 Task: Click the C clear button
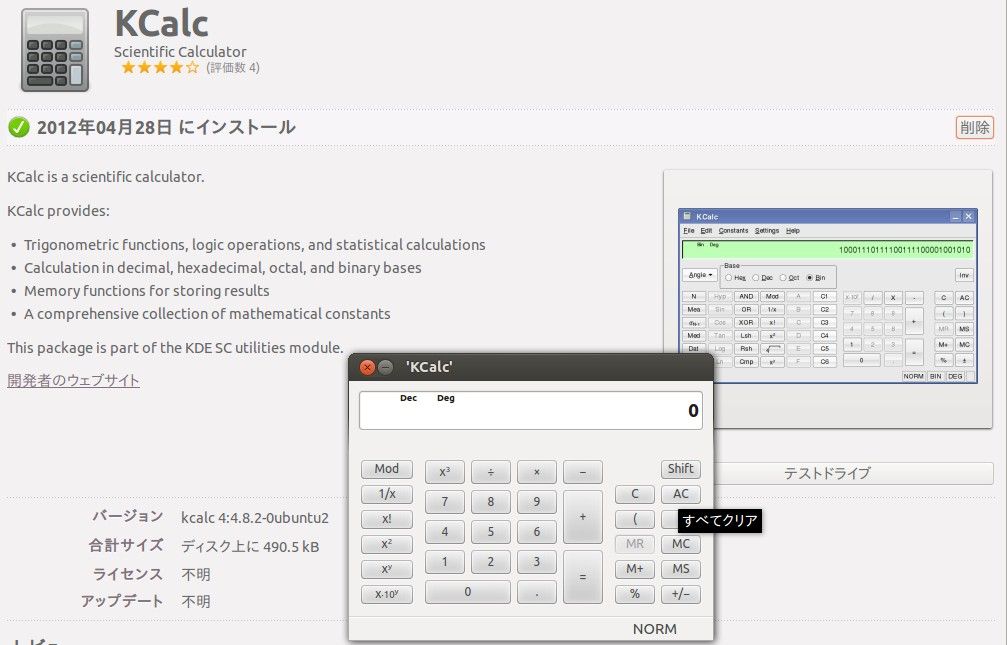pos(635,494)
